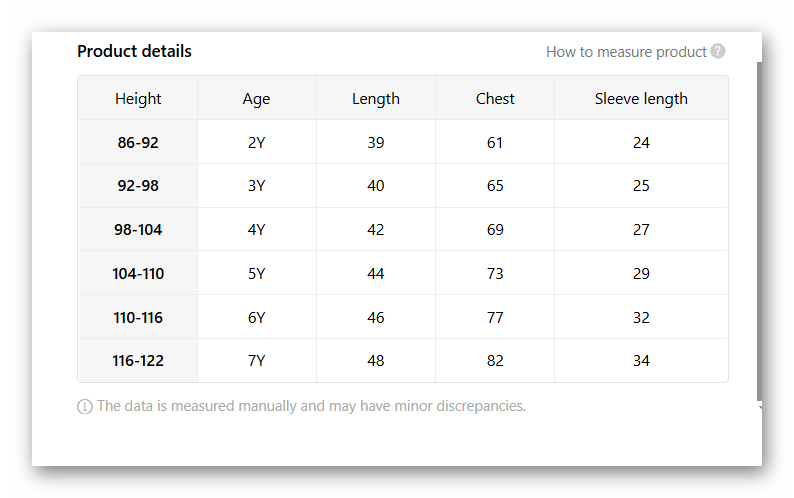Click the 92-98 height row label
Image resolution: width=794 pixels, height=498 pixels.
(138, 186)
